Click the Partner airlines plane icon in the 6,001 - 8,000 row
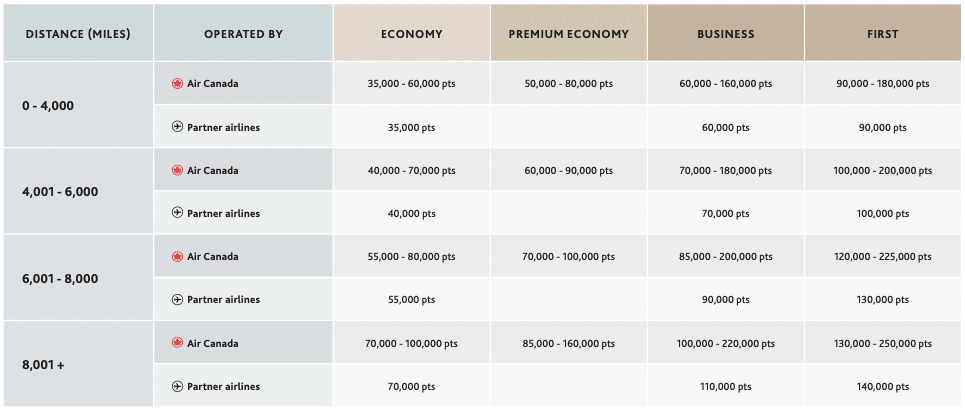 (x=178, y=299)
